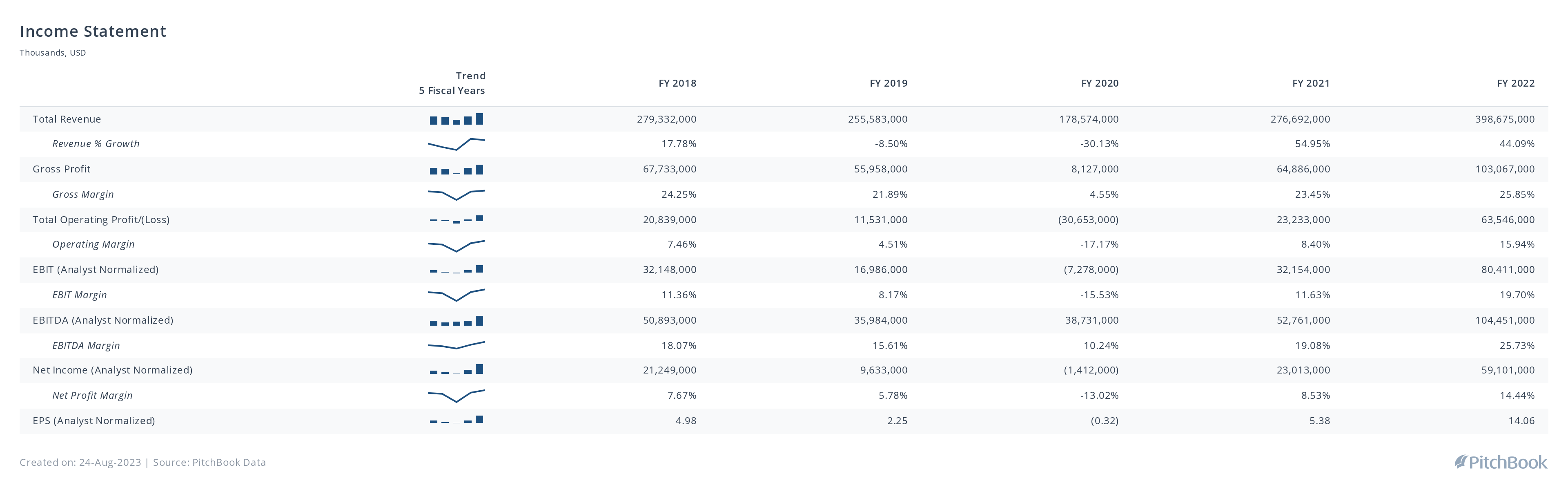Click the EPS (Analyst Normalized) sparkline

457,420
